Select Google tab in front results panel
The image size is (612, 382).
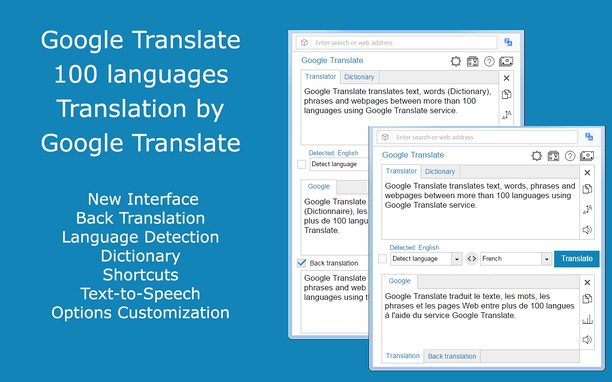399,281
